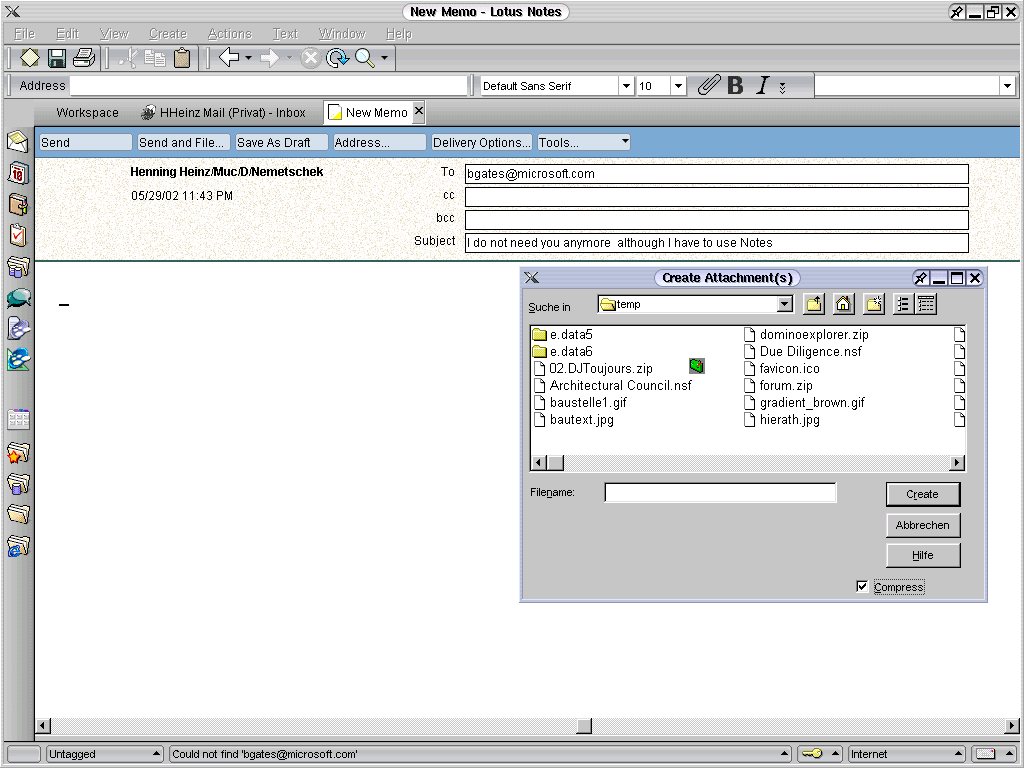The width and height of the screenshot is (1024, 768).
Task: Open the To Do clipboard bookmark icon
Action: coord(18,235)
